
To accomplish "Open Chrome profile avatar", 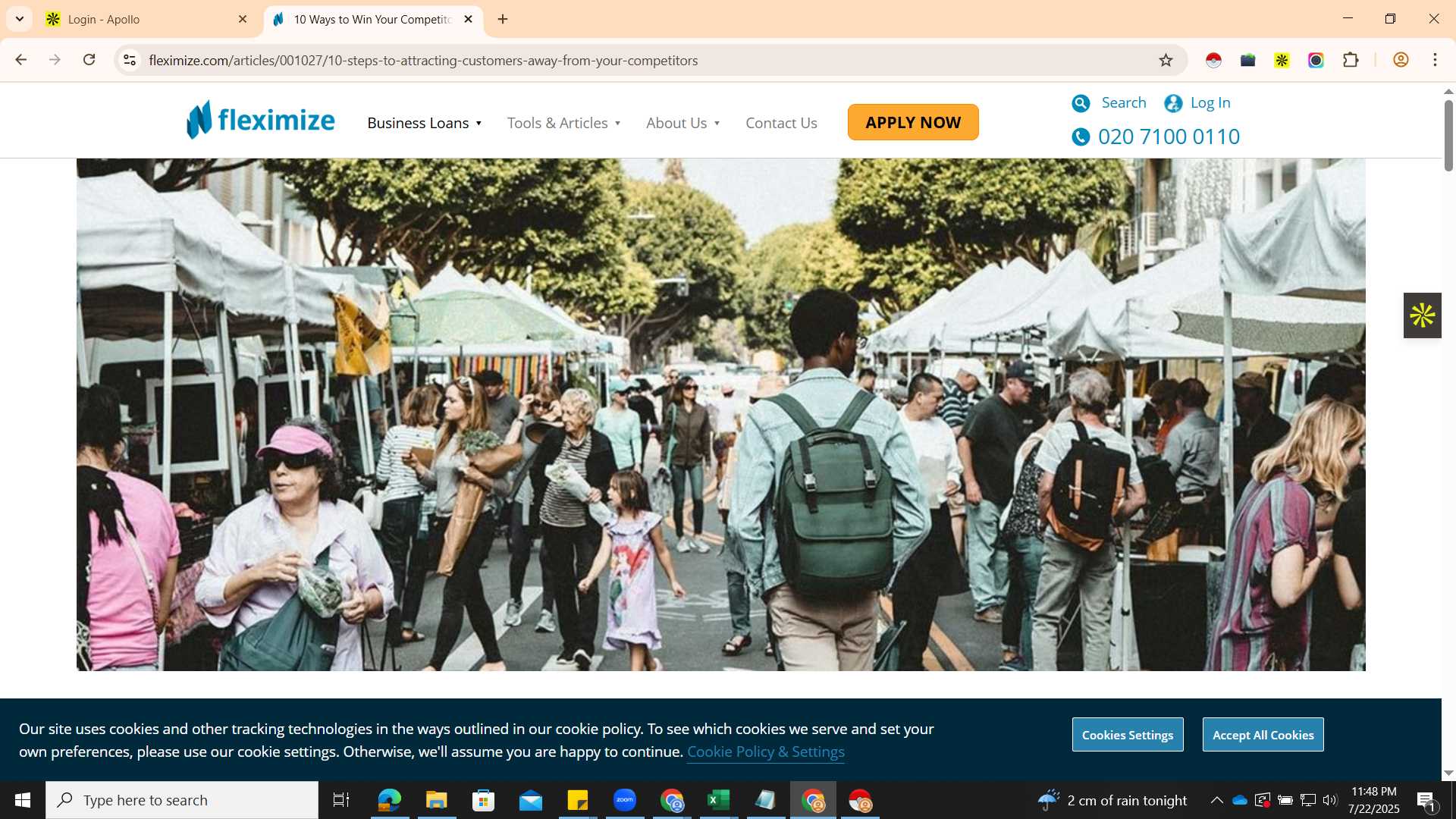I will tap(1401, 60).
